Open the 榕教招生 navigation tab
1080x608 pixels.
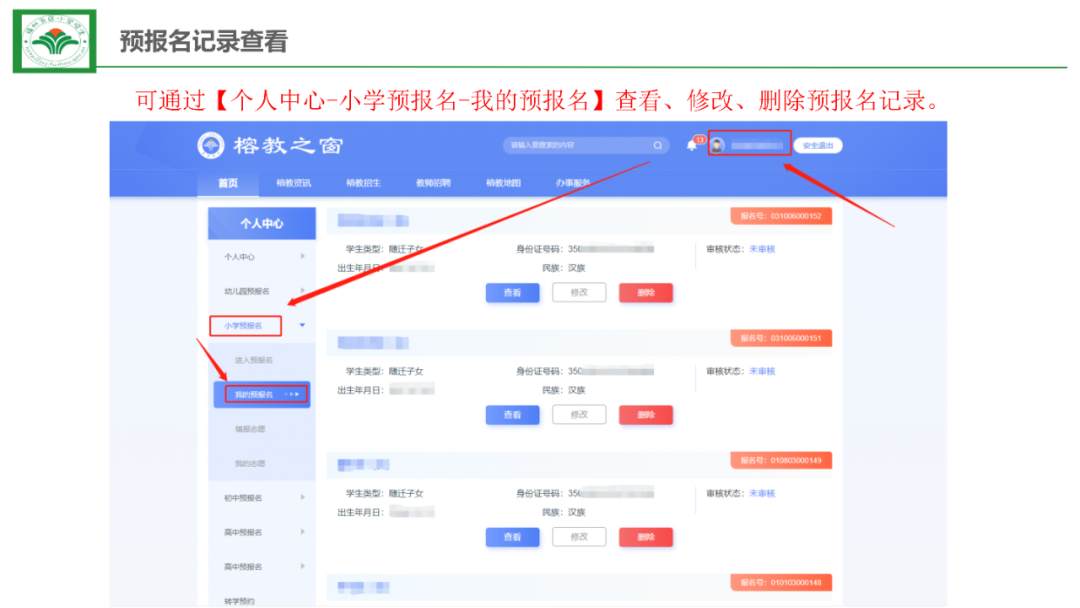coord(364,183)
